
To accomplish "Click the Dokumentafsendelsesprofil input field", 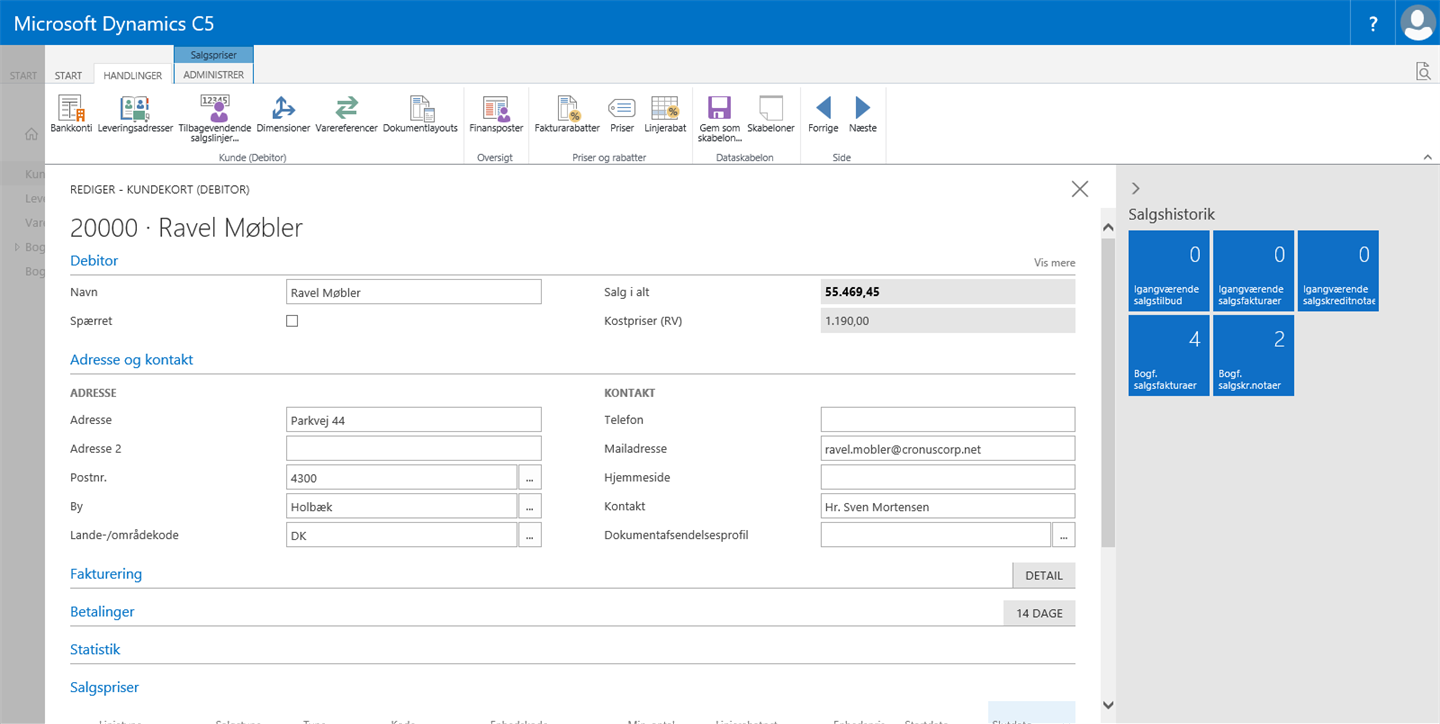I will coord(936,535).
